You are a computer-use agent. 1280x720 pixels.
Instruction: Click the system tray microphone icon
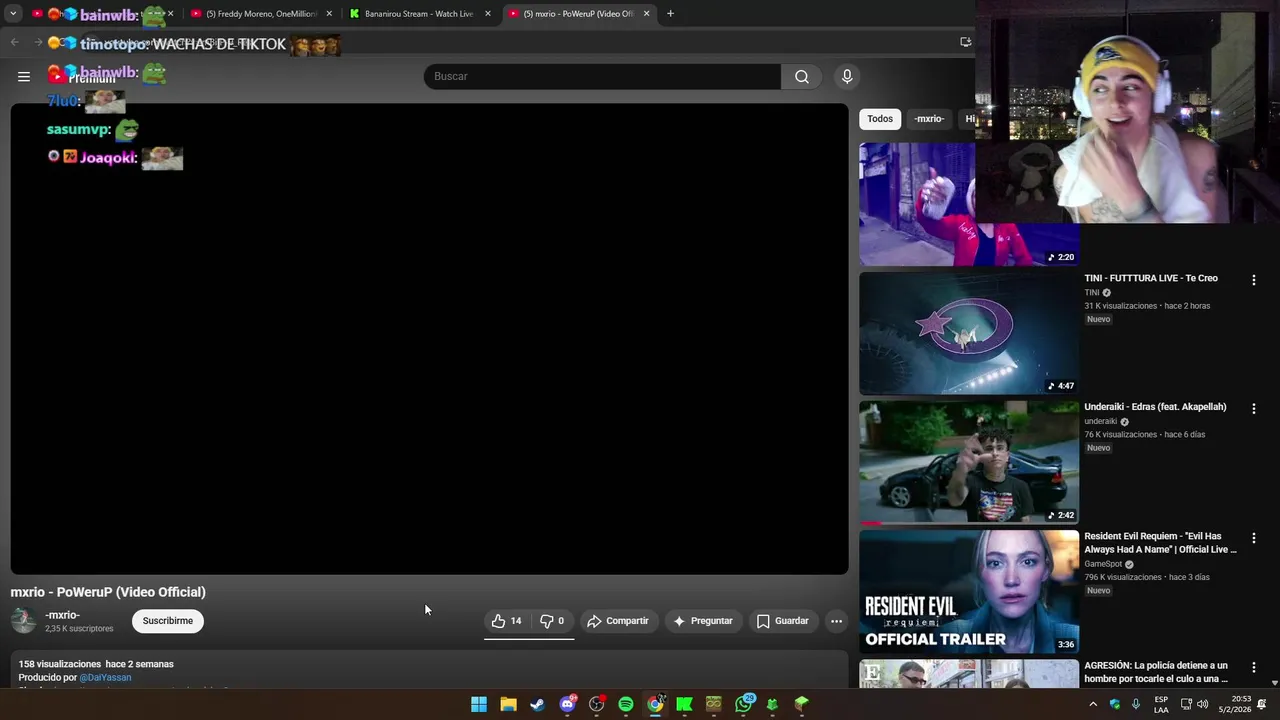tap(1136, 704)
